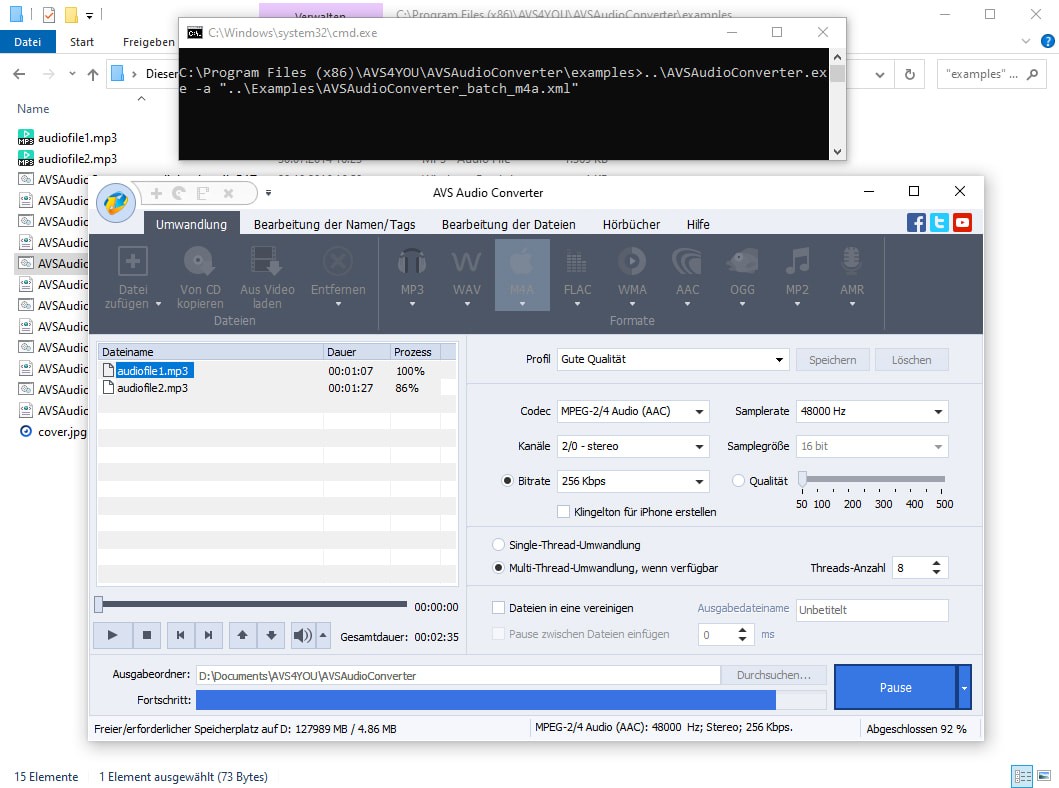Screen dimensions: 1059x788
Task: Select Single-Thread-Umwandlung radio button
Action: pos(499,545)
